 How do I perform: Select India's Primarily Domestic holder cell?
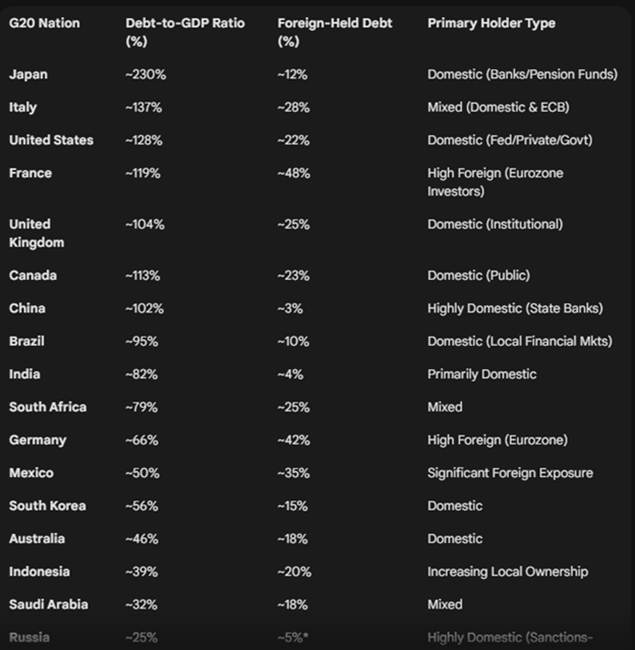pos(482,374)
